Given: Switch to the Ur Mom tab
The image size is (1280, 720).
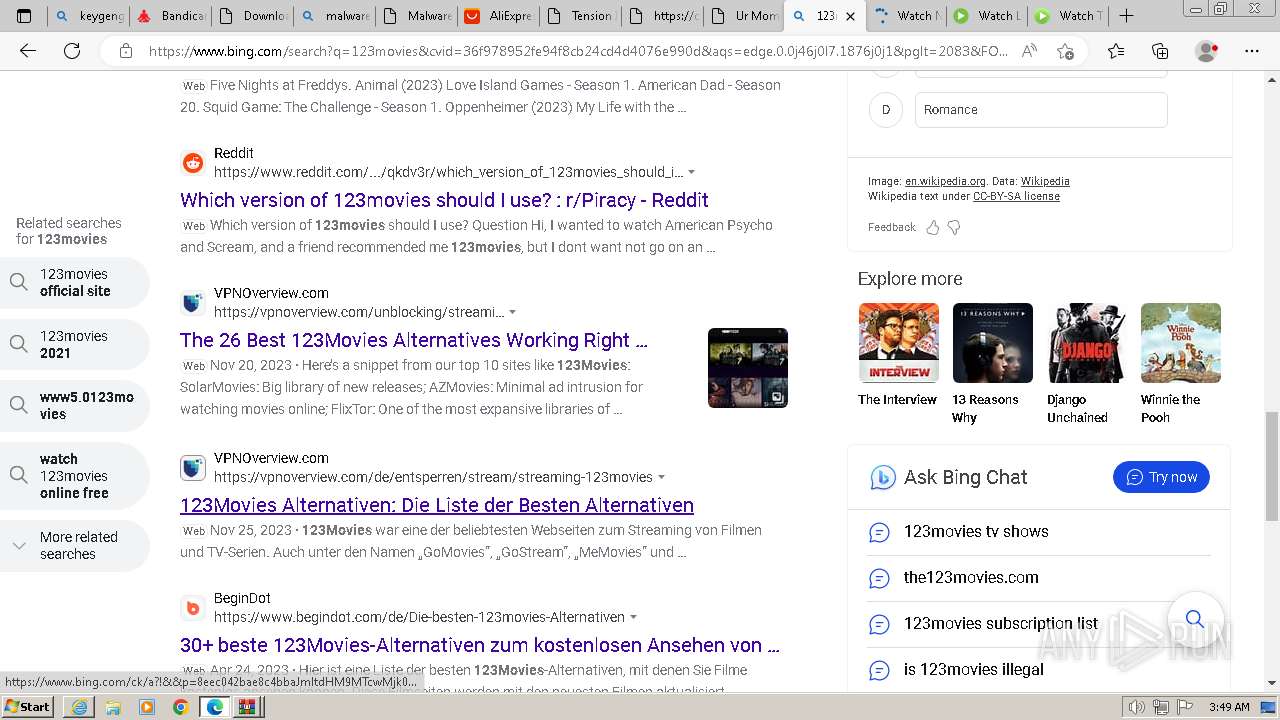Looking at the screenshot, I should pyautogui.click(x=743, y=16).
